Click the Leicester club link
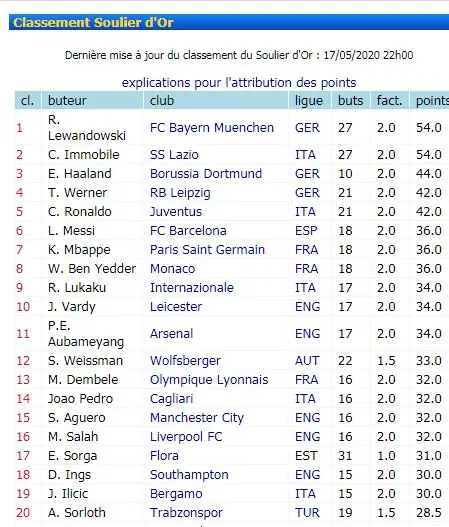The width and height of the screenshot is (449, 527). pos(176,307)
